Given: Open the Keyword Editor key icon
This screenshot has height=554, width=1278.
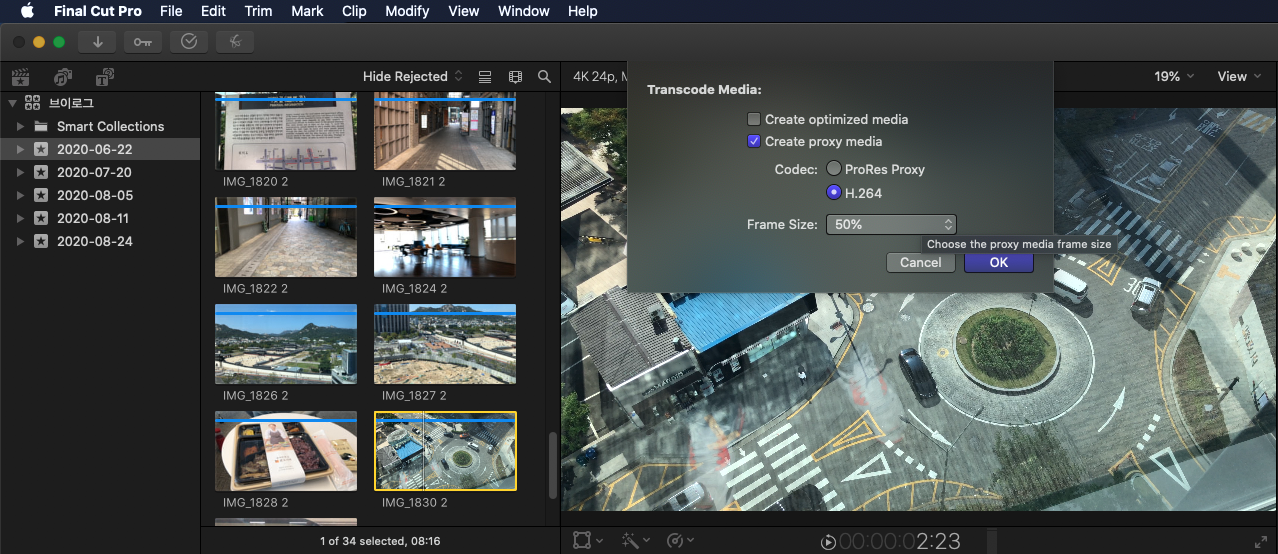Looking at the screenshot, I should pyautogui.click(x=143, y=41).
